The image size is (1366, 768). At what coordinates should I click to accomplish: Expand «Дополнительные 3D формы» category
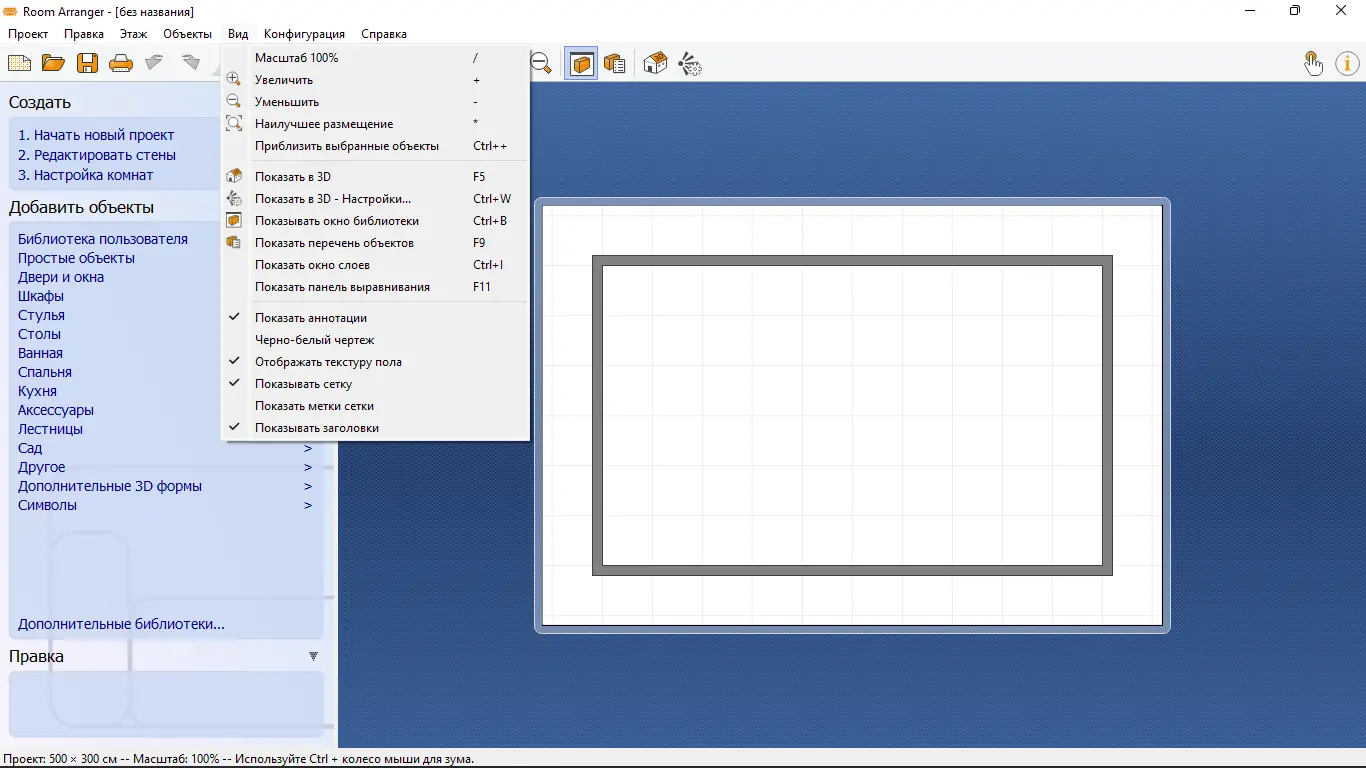(308, 486)
